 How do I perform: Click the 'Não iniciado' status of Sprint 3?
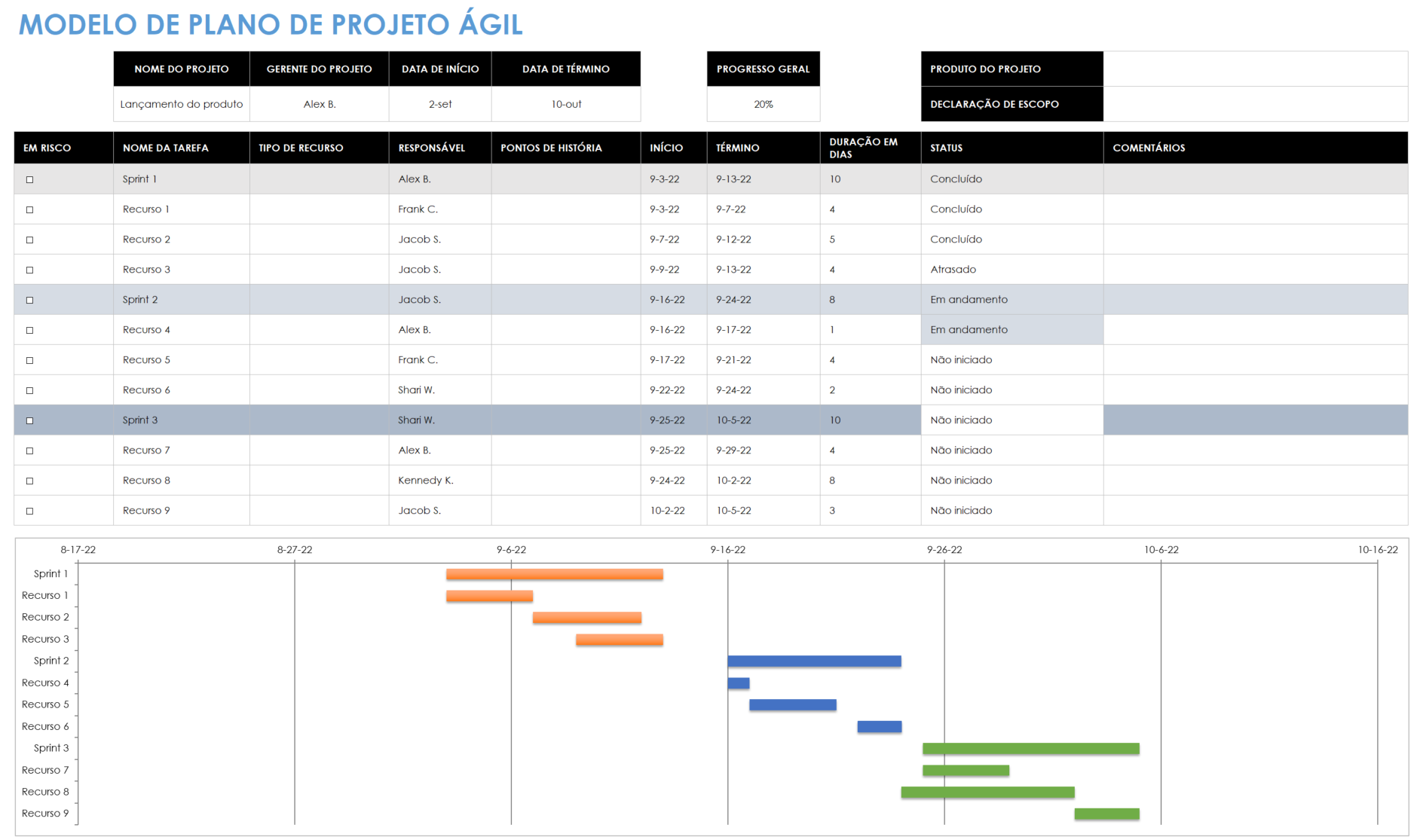pos(1012,420)
